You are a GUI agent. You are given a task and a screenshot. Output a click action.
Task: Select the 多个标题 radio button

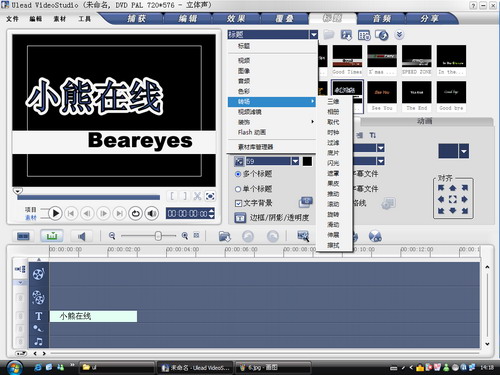(x=238, y=174)
